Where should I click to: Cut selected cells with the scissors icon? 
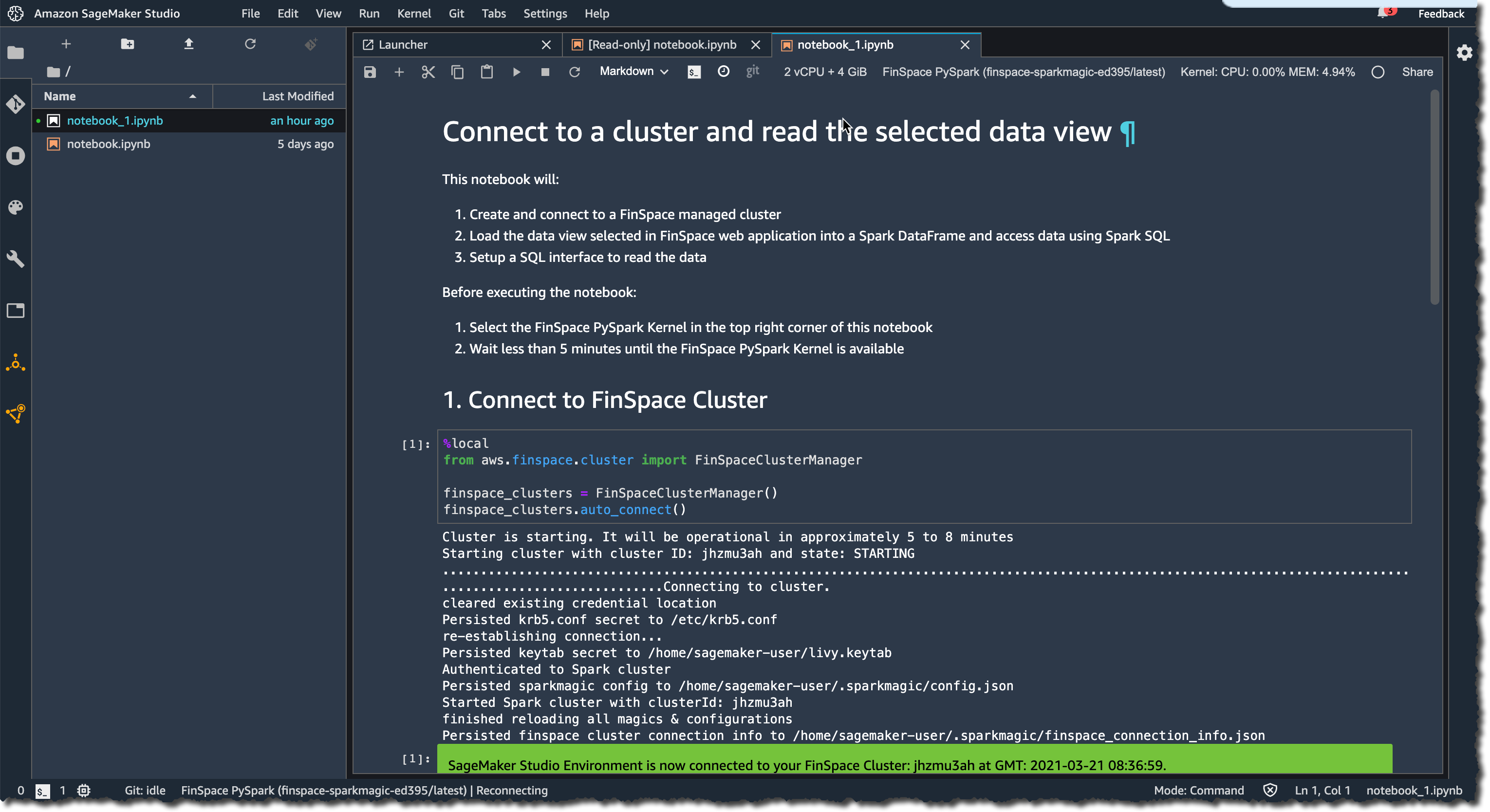click(x=428, y=72)
